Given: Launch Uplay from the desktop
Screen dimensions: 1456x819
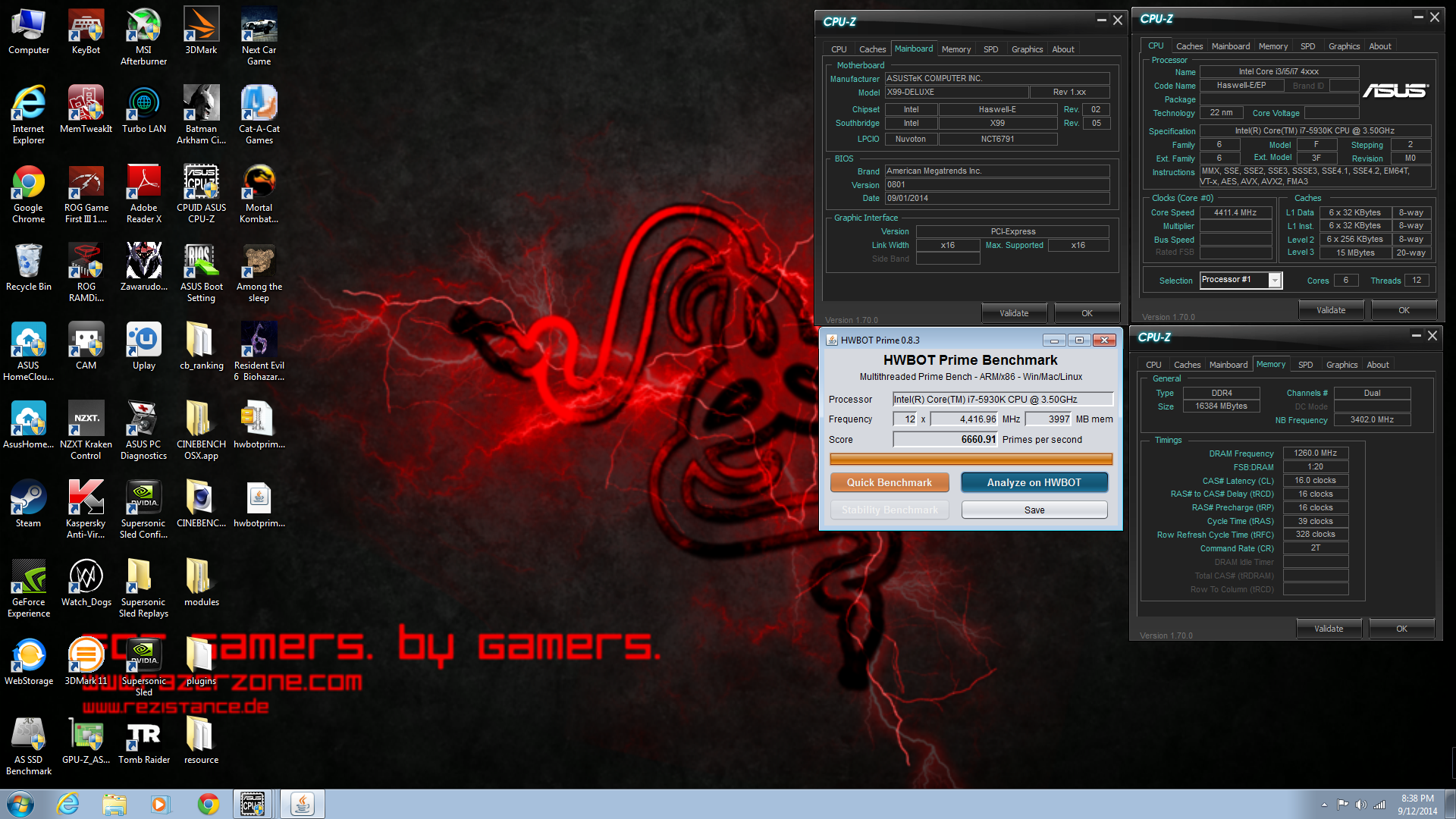Looking at the screenshot, I should point(143,347).
